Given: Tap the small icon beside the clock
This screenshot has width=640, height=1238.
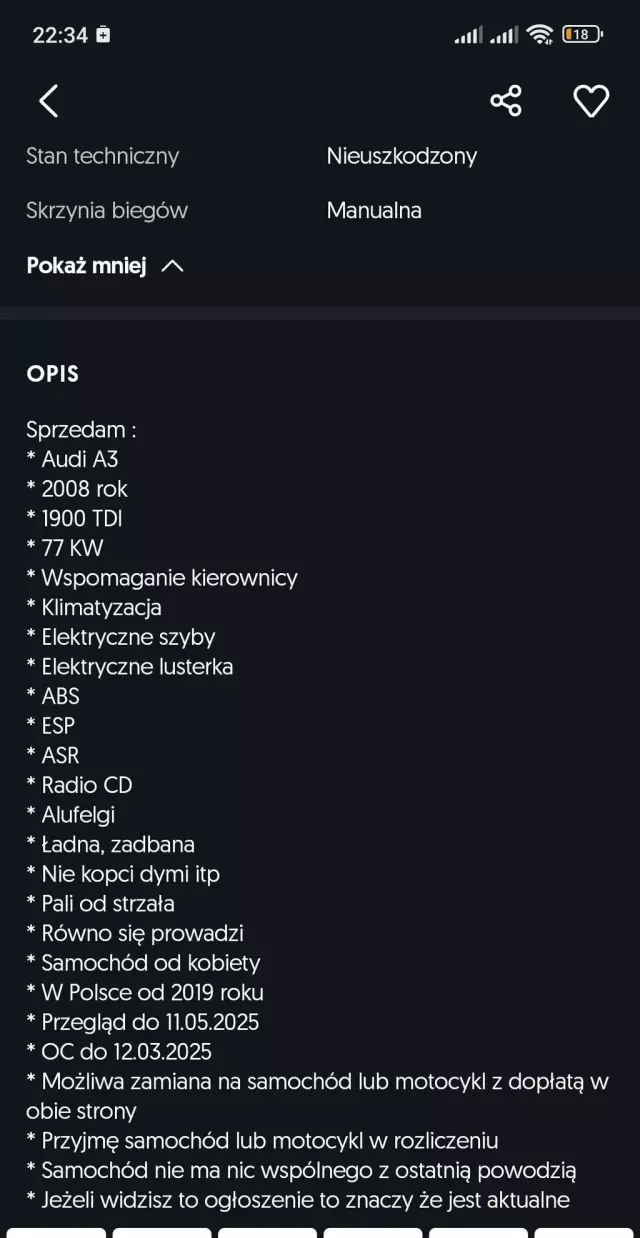Looking at the screenshot, I should [x=103, y=35].
